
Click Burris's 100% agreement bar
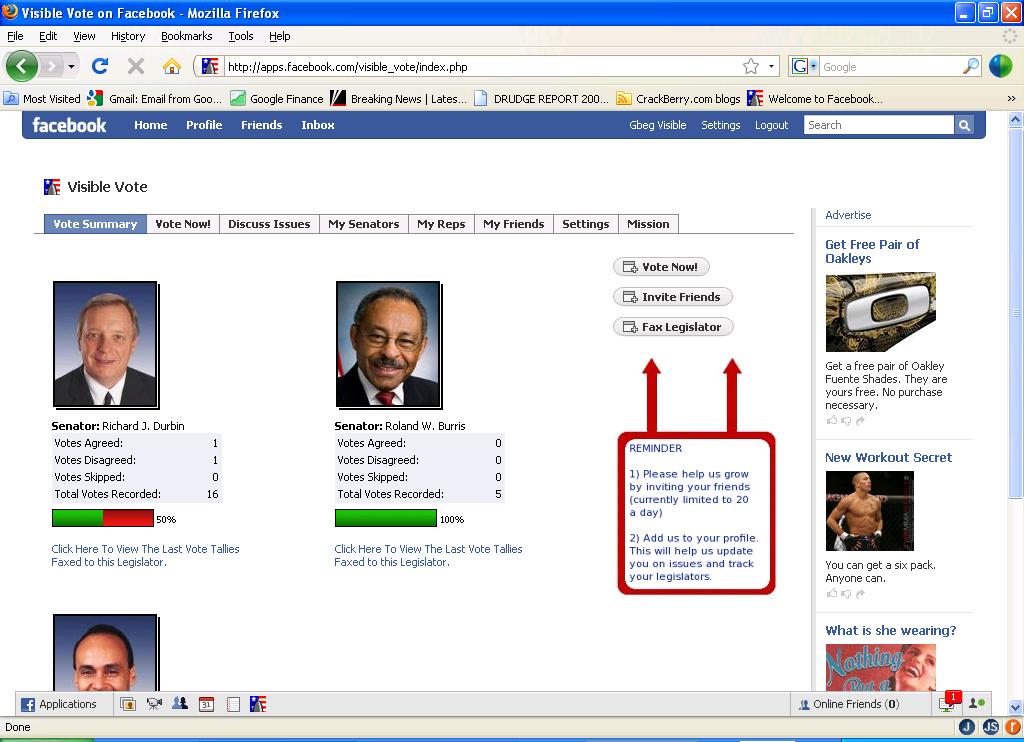(385, 519)
